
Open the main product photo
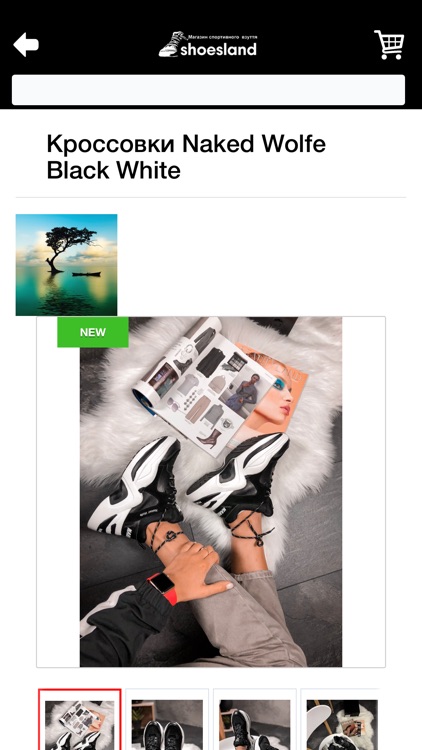[211, 492]
